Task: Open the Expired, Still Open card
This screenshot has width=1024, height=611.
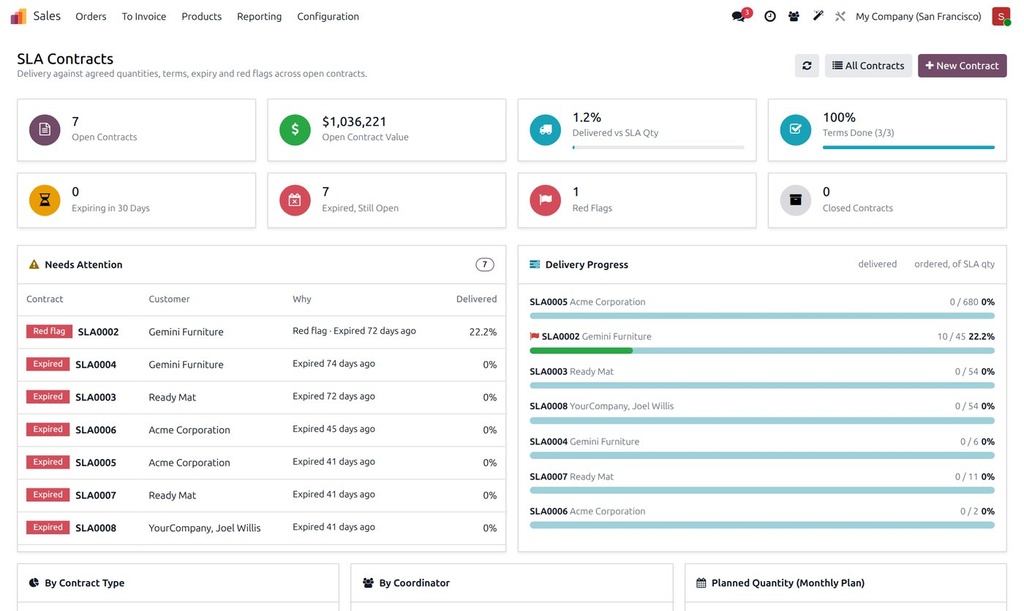Action: (x=387, y=200)
